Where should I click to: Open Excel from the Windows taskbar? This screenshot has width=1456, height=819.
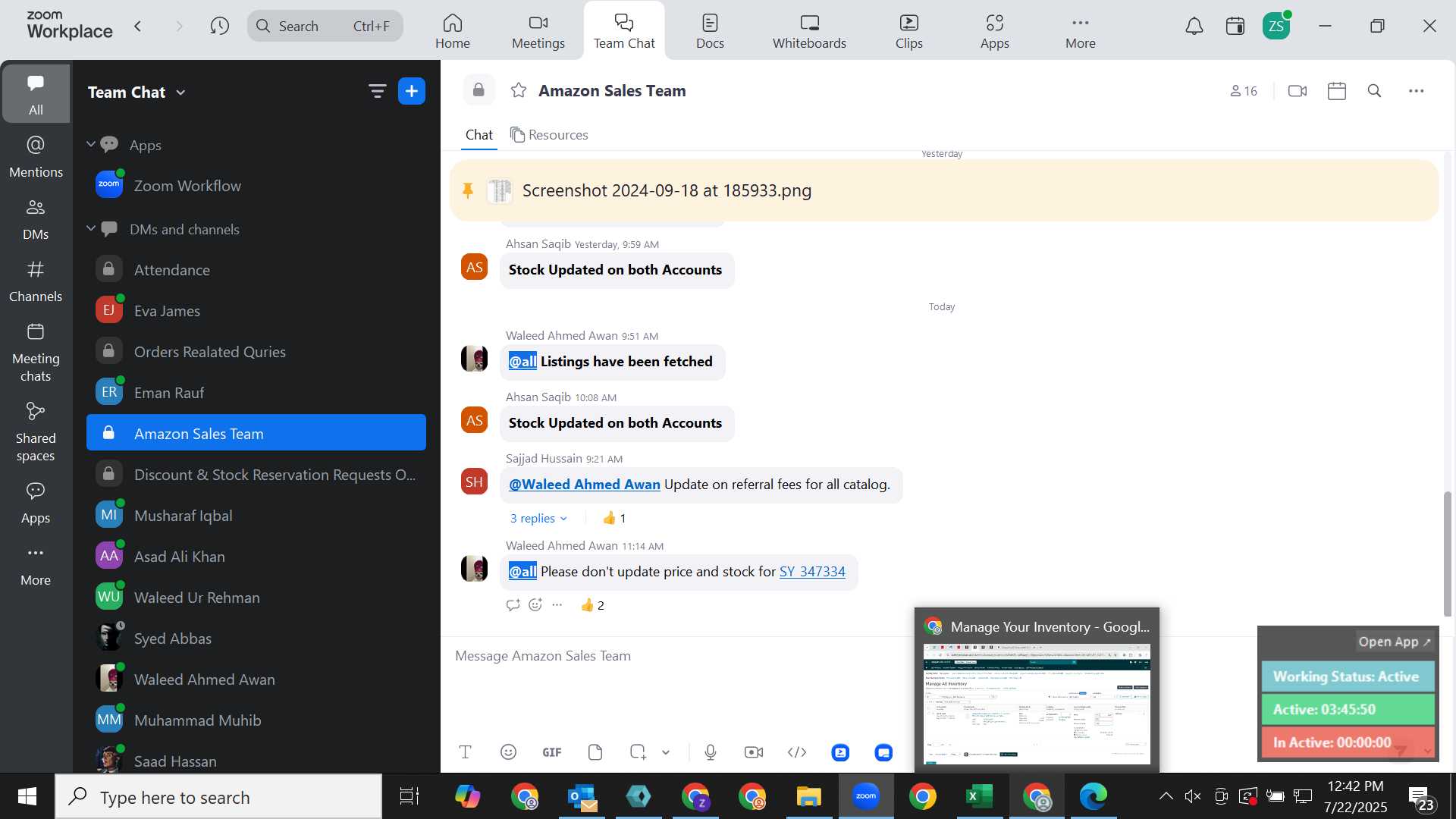pyautogui.click(x=979, y=796)
